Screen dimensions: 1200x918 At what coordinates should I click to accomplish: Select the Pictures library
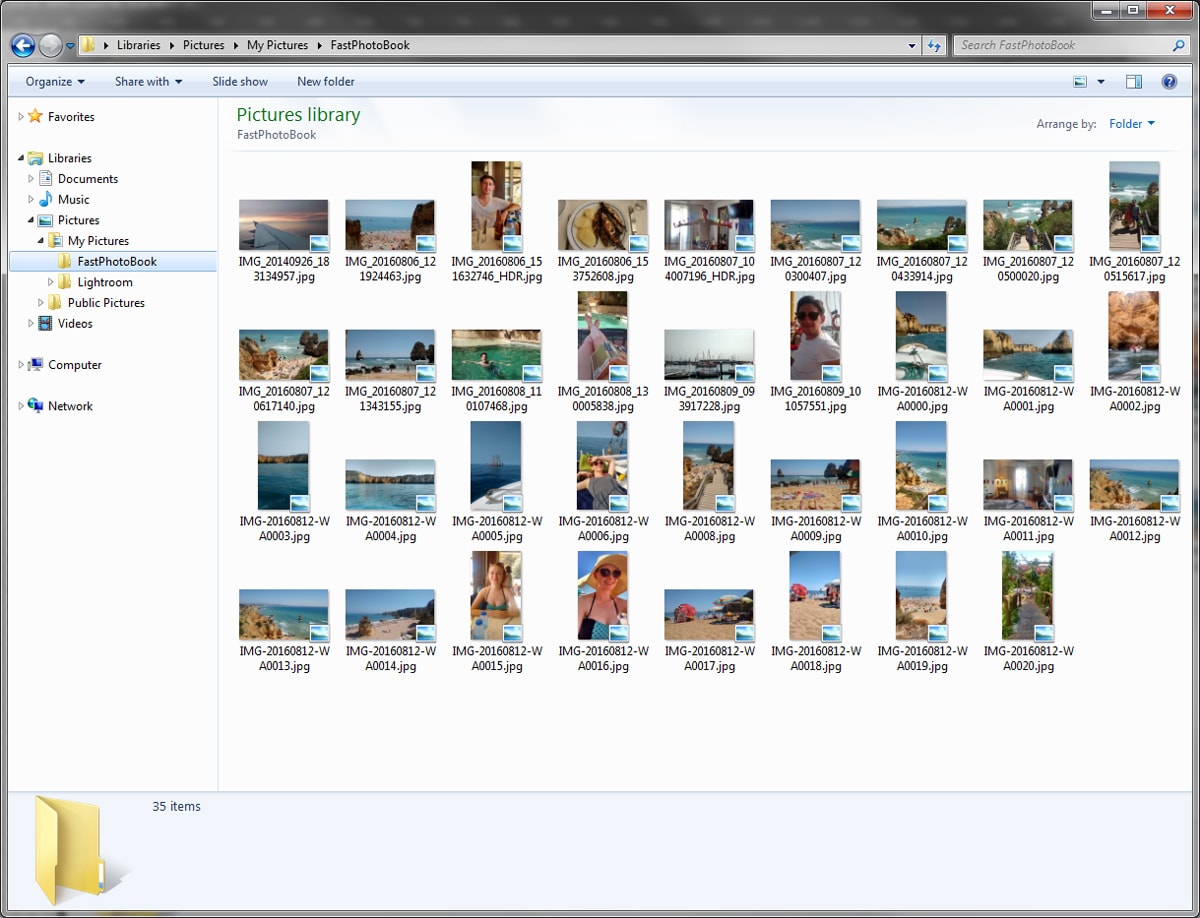pyautogui.click(x=78, y=220)
